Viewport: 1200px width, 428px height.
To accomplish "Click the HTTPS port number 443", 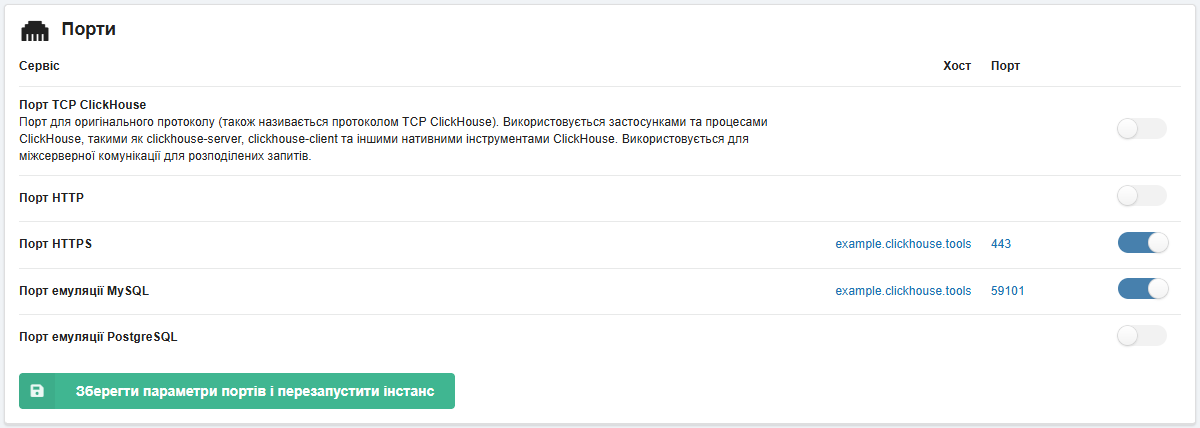I will pyautogui.click(x=1001, y=244).
